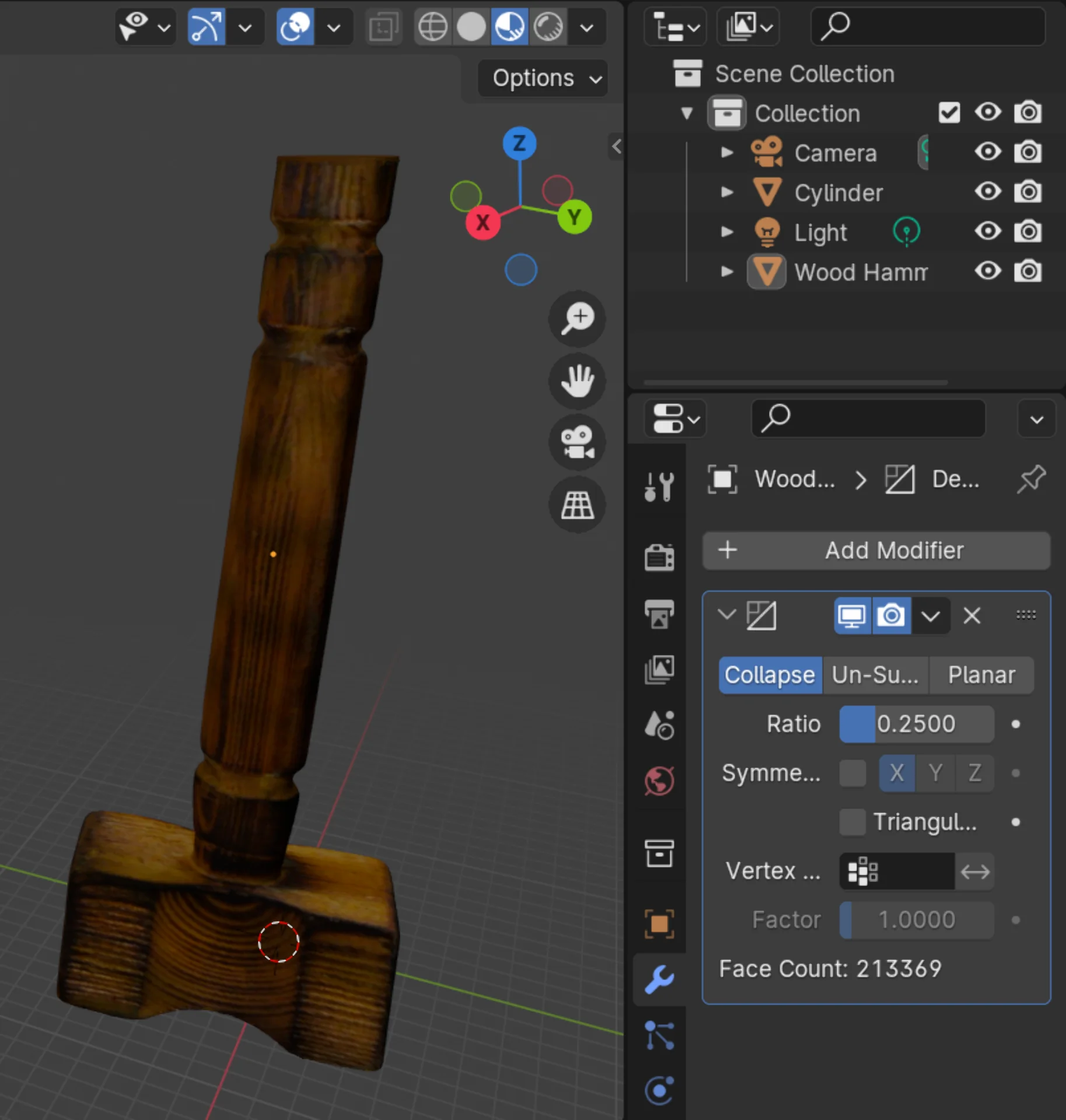Uncheck the Collection exclude checkbox
Viewport: 1066px width, 1120px height.
click(x=949, y=113)
